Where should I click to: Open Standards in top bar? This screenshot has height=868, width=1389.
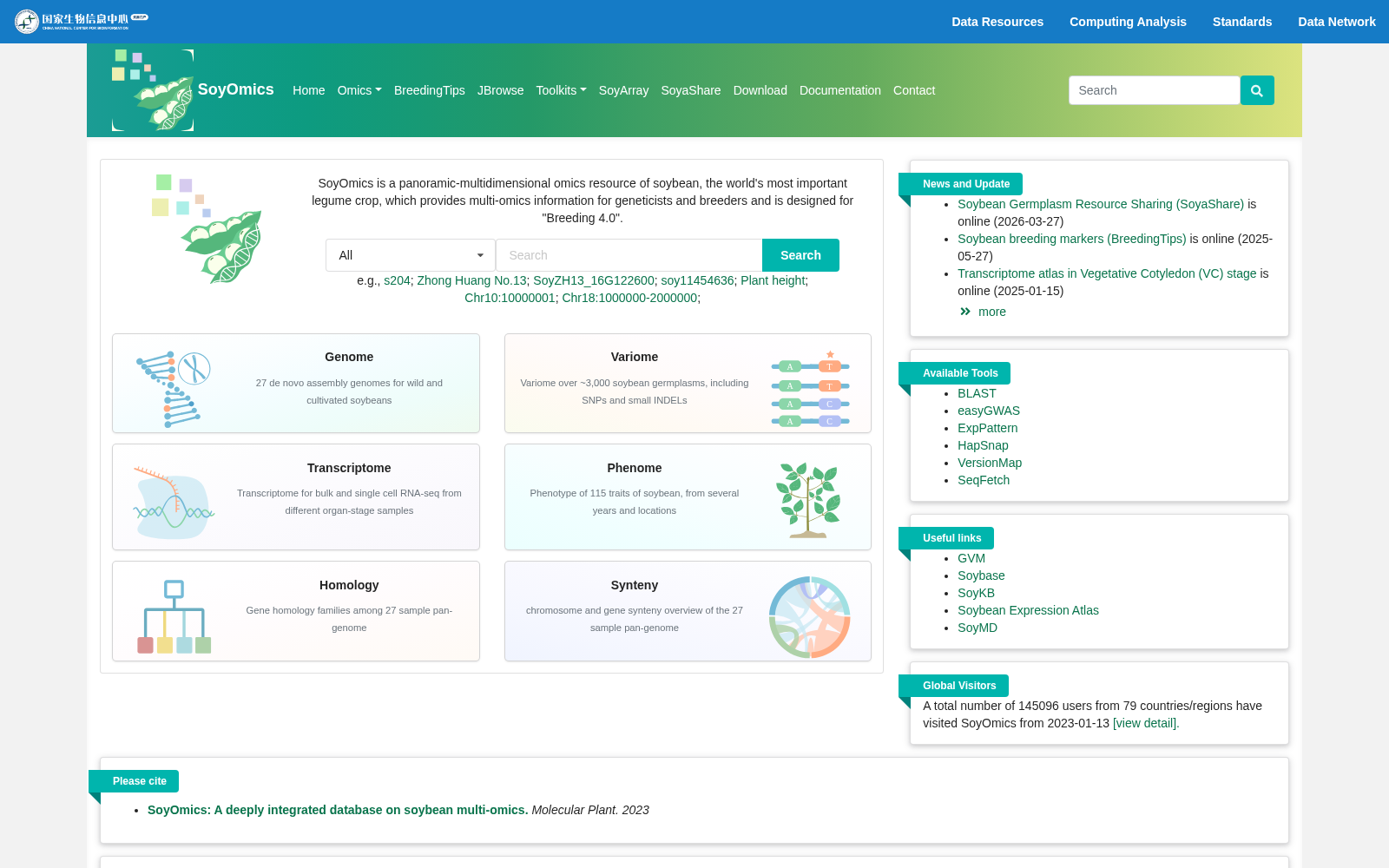[1241, 22]
